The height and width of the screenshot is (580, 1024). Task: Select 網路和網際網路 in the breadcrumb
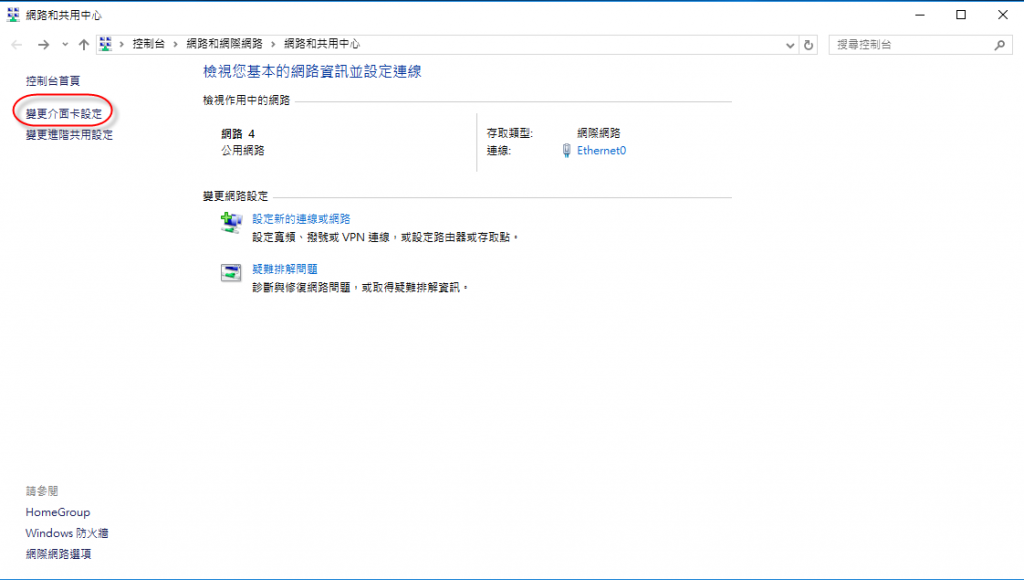[x=224, y=45]
